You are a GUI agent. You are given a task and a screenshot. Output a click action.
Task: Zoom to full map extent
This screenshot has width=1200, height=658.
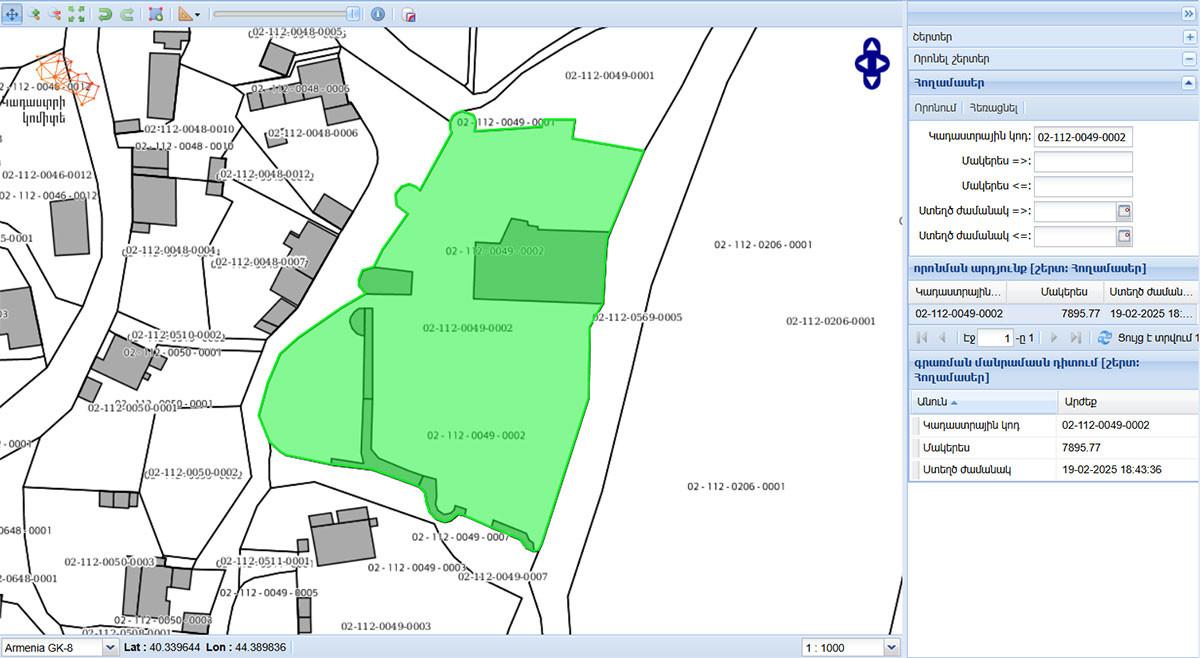76,14
